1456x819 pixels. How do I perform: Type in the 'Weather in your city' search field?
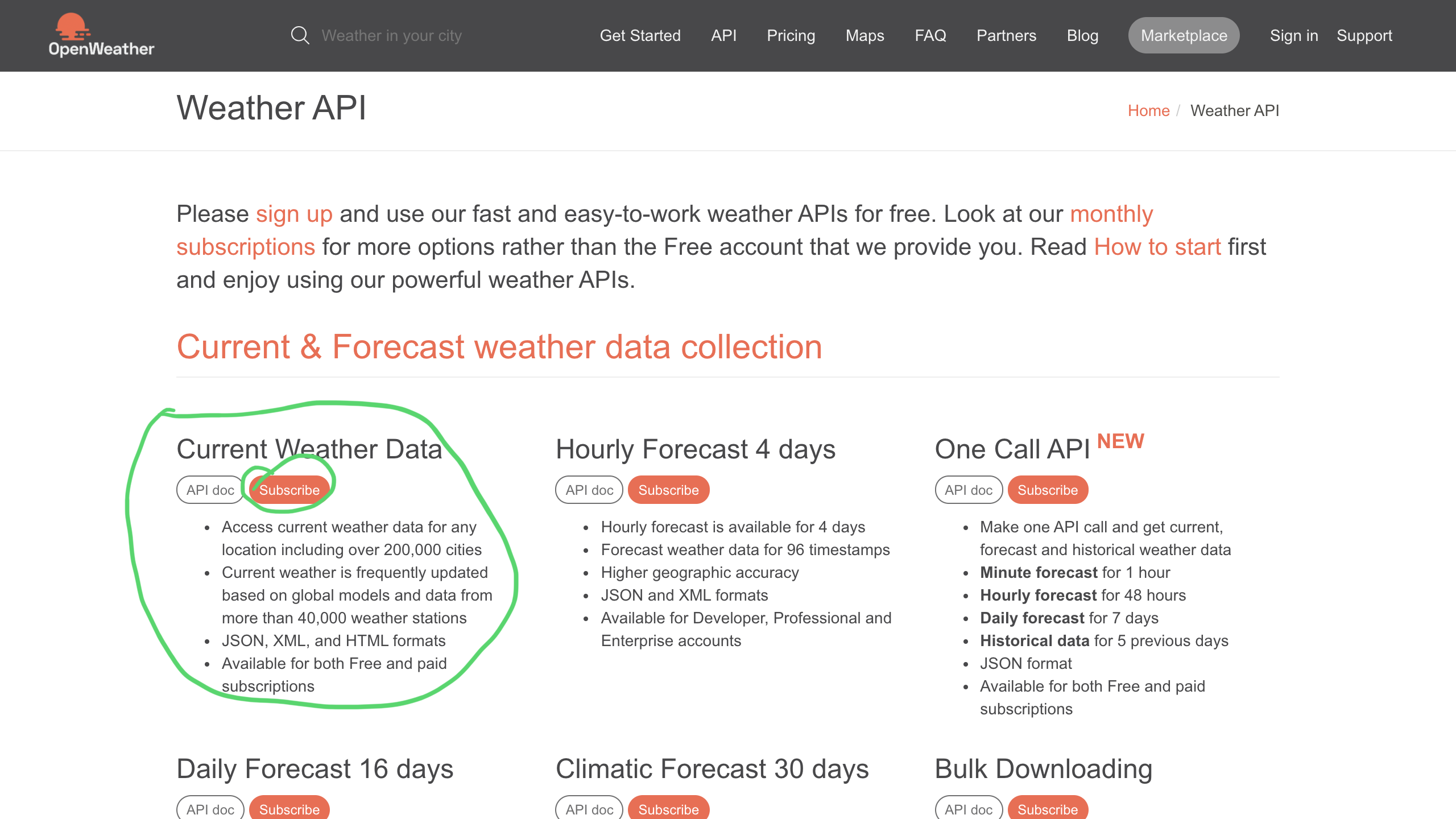[391, 35]
